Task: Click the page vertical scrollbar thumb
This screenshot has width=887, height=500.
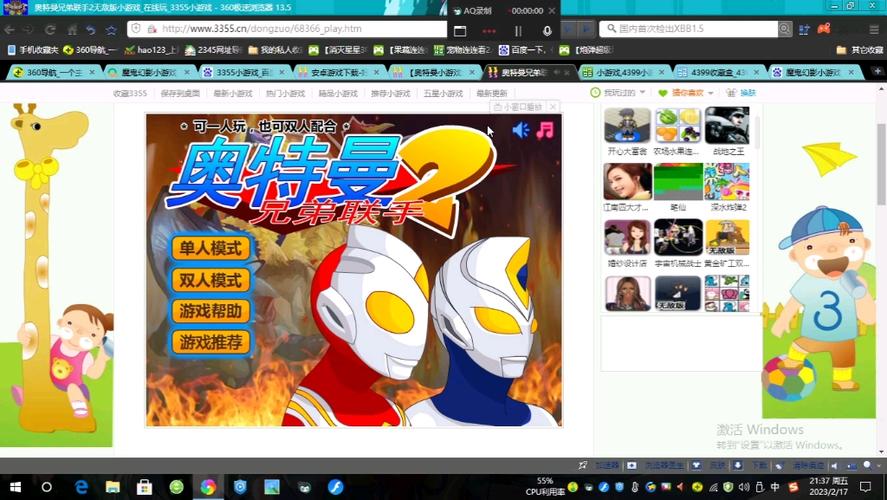Action: [x=881, y=164]
